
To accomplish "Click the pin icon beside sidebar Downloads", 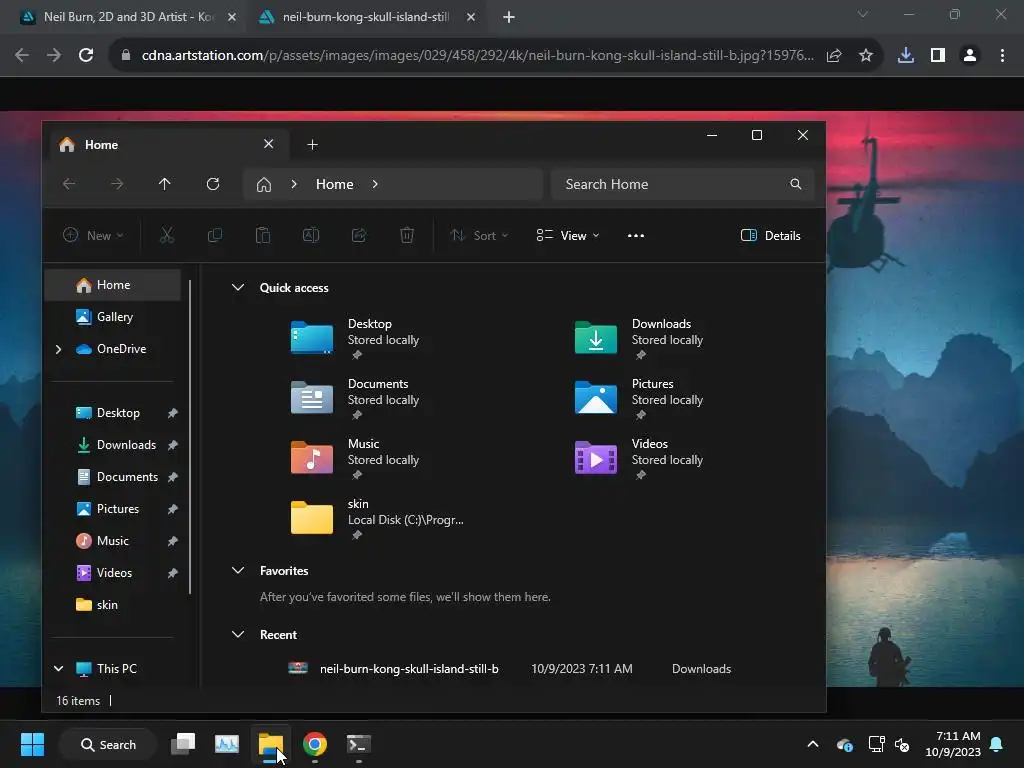I will coord(172,445).
